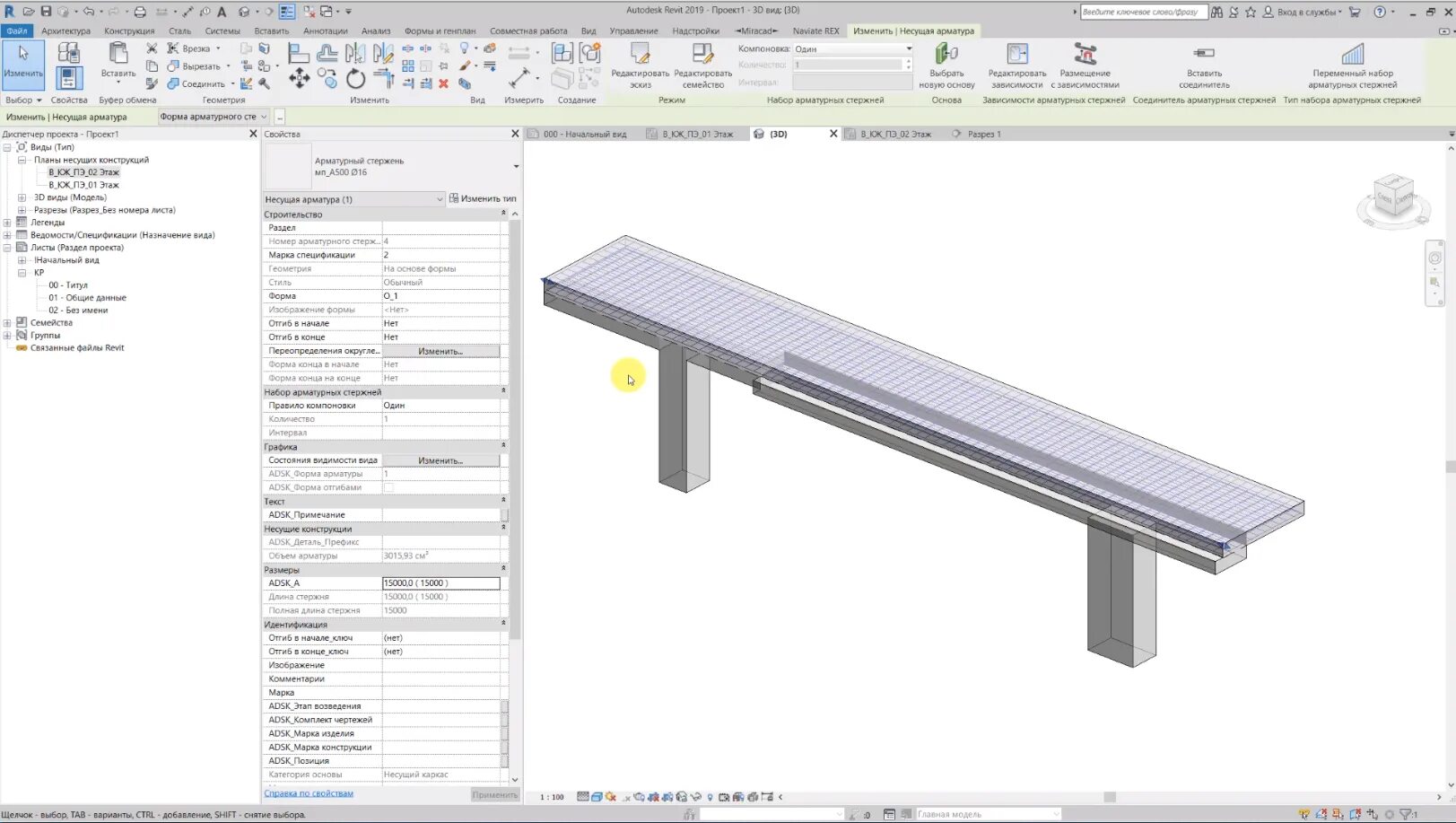Click Изменить for Состояния видимости вида
The image size is (1456, 823).
pos(440,460)
